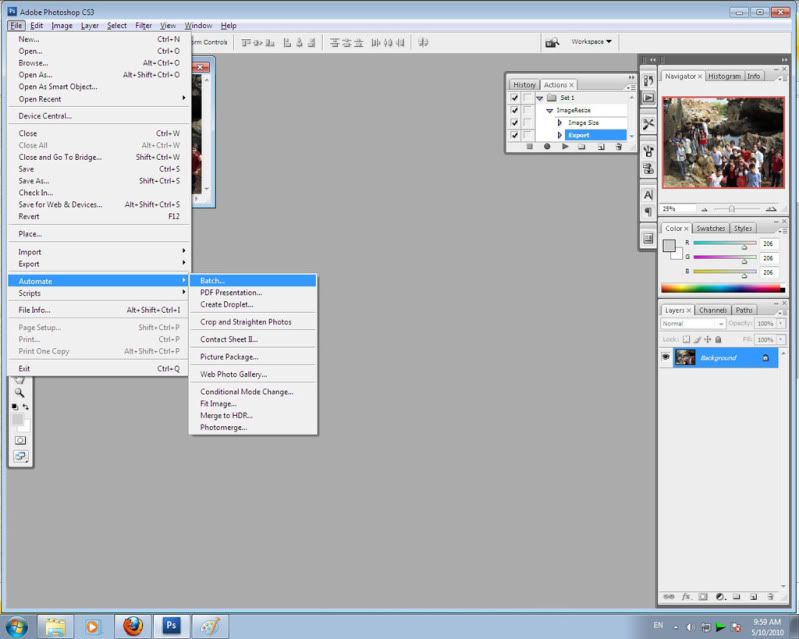The width and height of the screenshot is (799, 639).
Task: Collapse the ImageResize action
Action: (549, 111)
